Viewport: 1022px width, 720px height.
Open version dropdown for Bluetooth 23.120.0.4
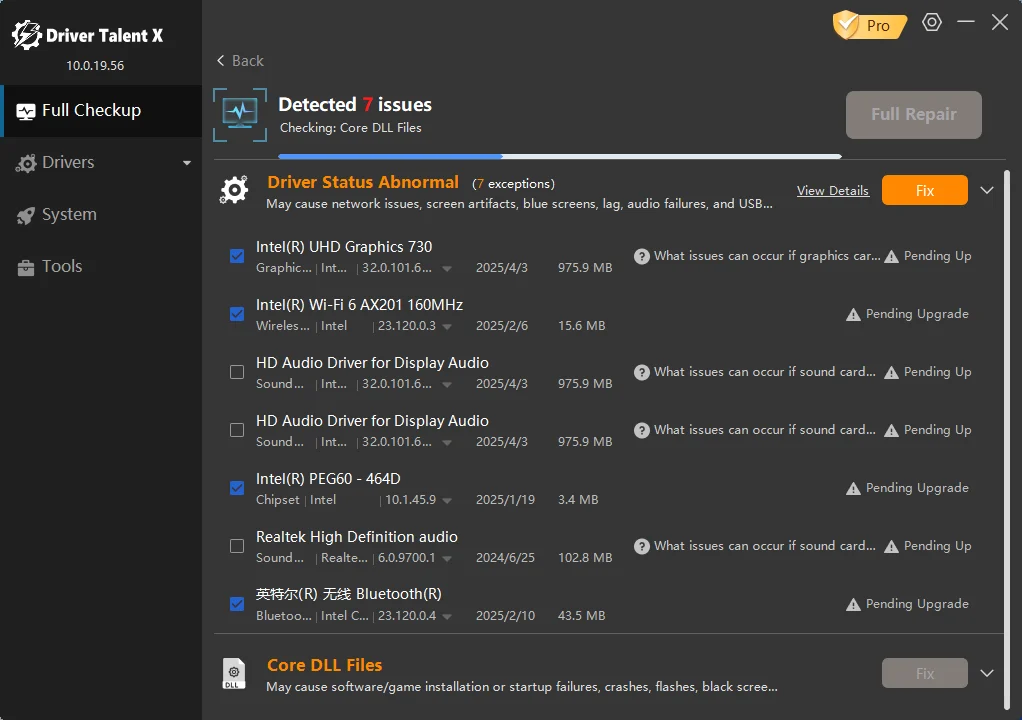pyautogui.click(x=447, y=616)
